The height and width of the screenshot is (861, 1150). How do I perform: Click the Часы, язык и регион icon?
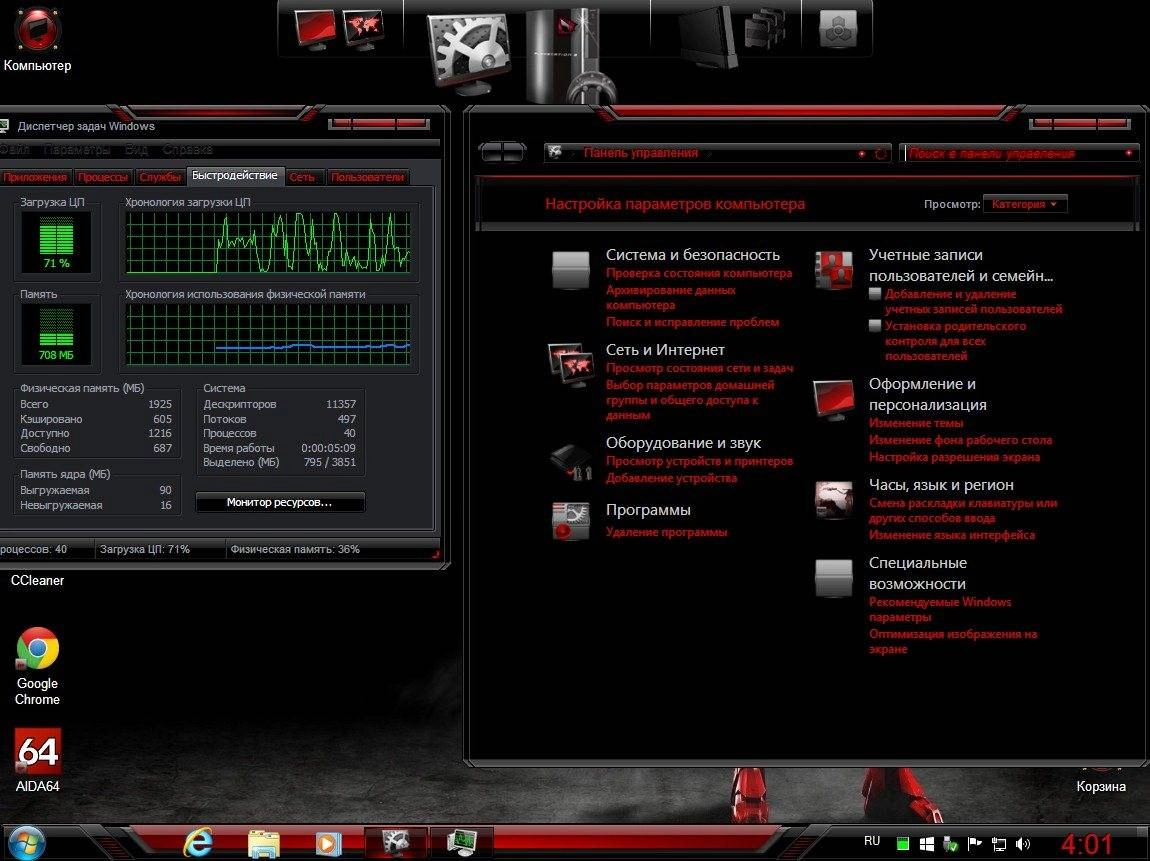point(834,499)
